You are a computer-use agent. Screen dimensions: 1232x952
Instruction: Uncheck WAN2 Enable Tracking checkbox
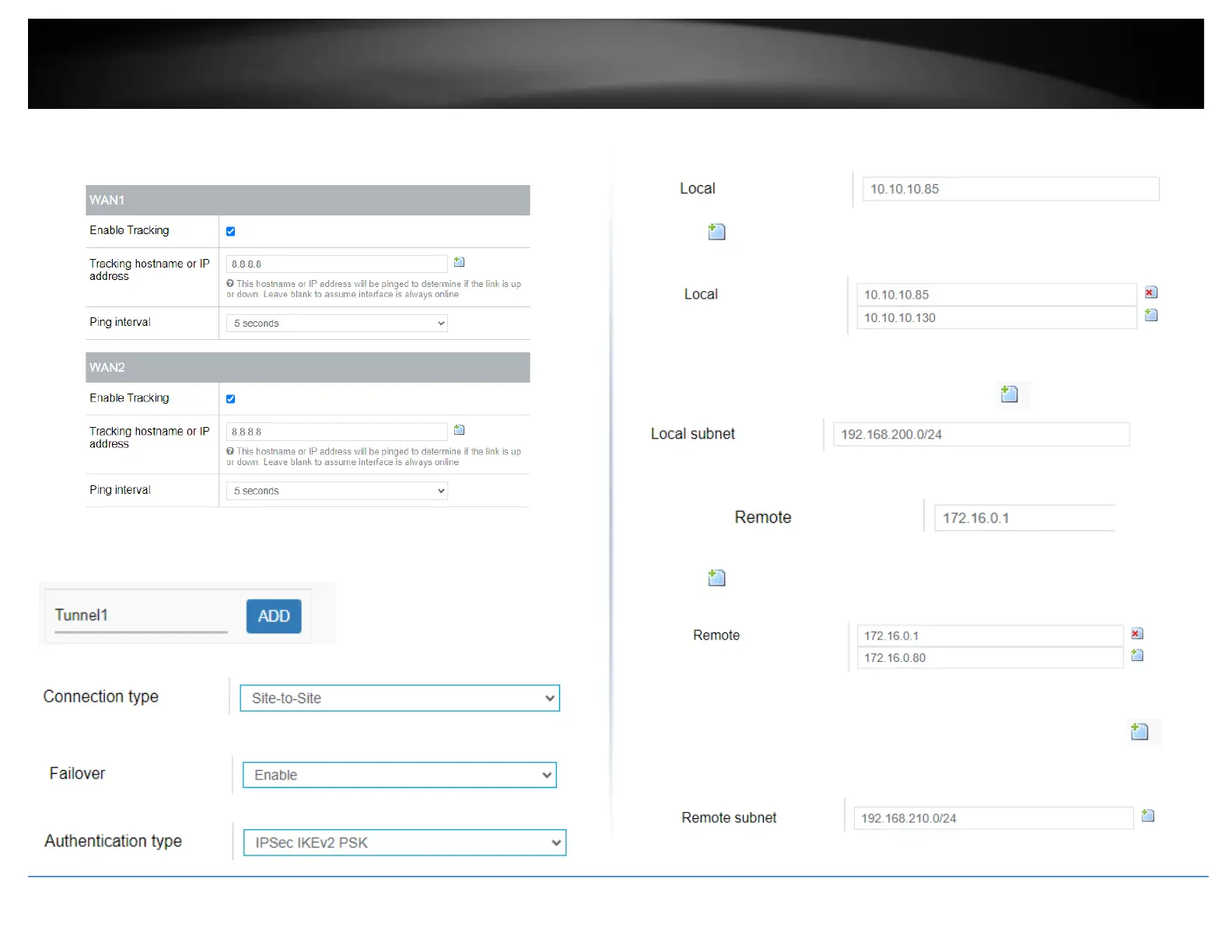pos(230,399)
